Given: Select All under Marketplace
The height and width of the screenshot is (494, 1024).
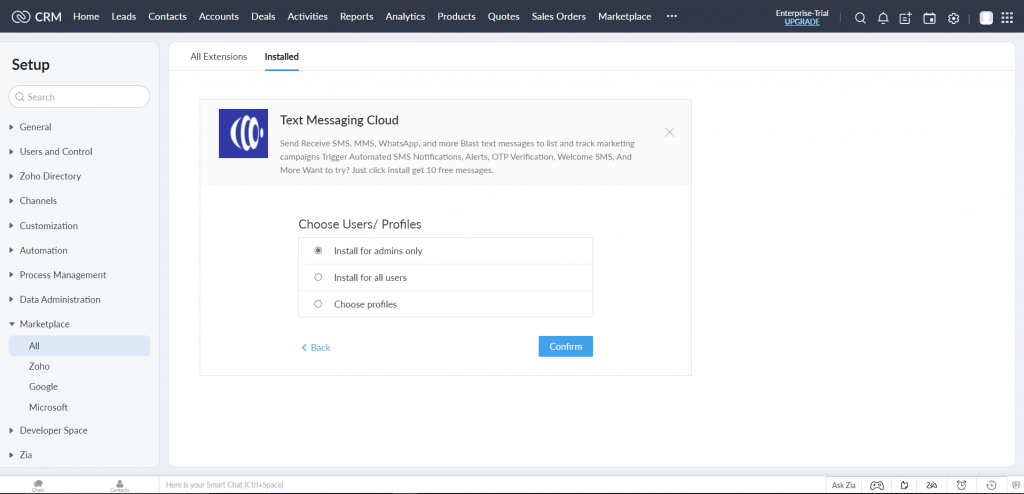Looking at the screenshot, I should [x=79, y=346].
